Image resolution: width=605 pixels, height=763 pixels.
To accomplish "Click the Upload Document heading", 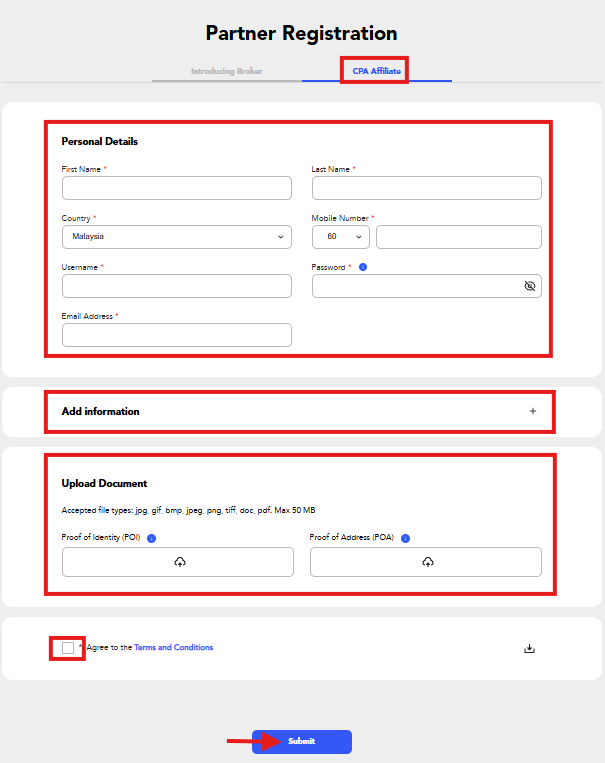I will (x=104, y=484).
